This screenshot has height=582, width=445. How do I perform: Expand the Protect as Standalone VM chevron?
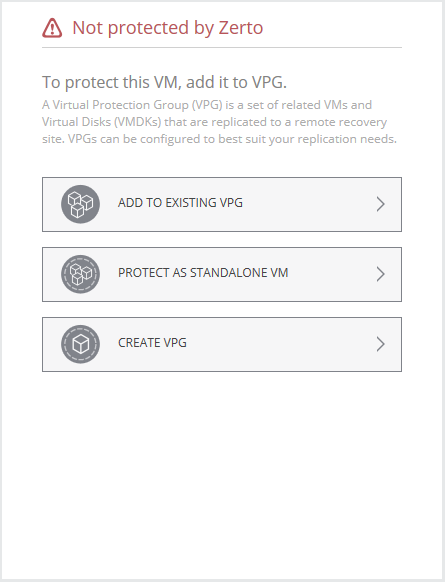tap(380, 274)
